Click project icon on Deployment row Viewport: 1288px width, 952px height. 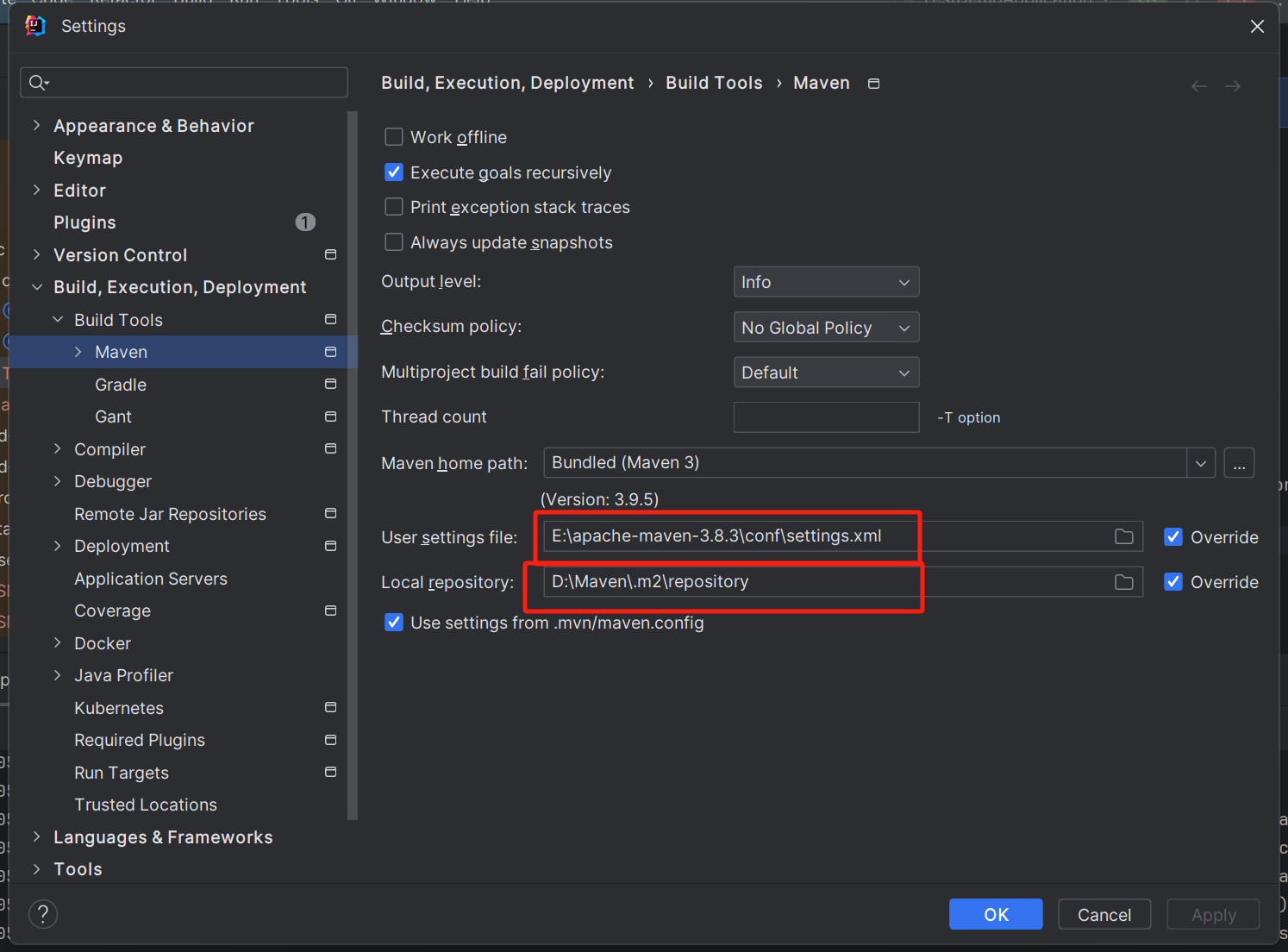(330, 546)
